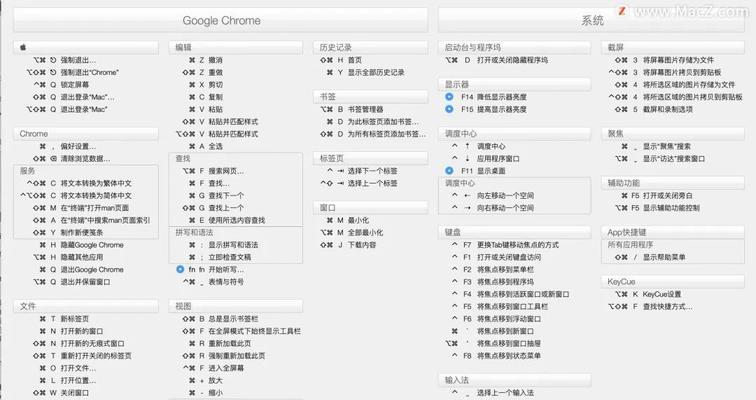The image size is (756, 400).
Task: Select the 应用程序窗口 row
Action: [486, 159]
